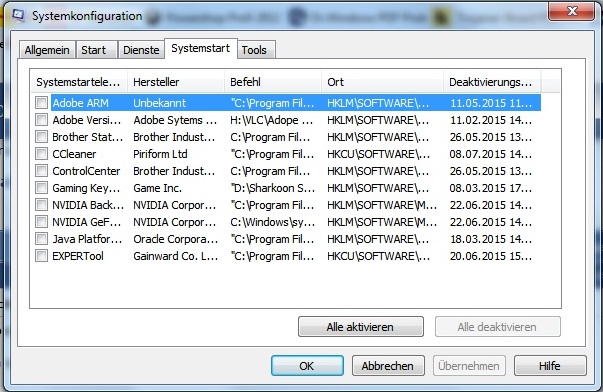
Task: Click date 18.03.2015 14... cell
Action: point(491,239)
